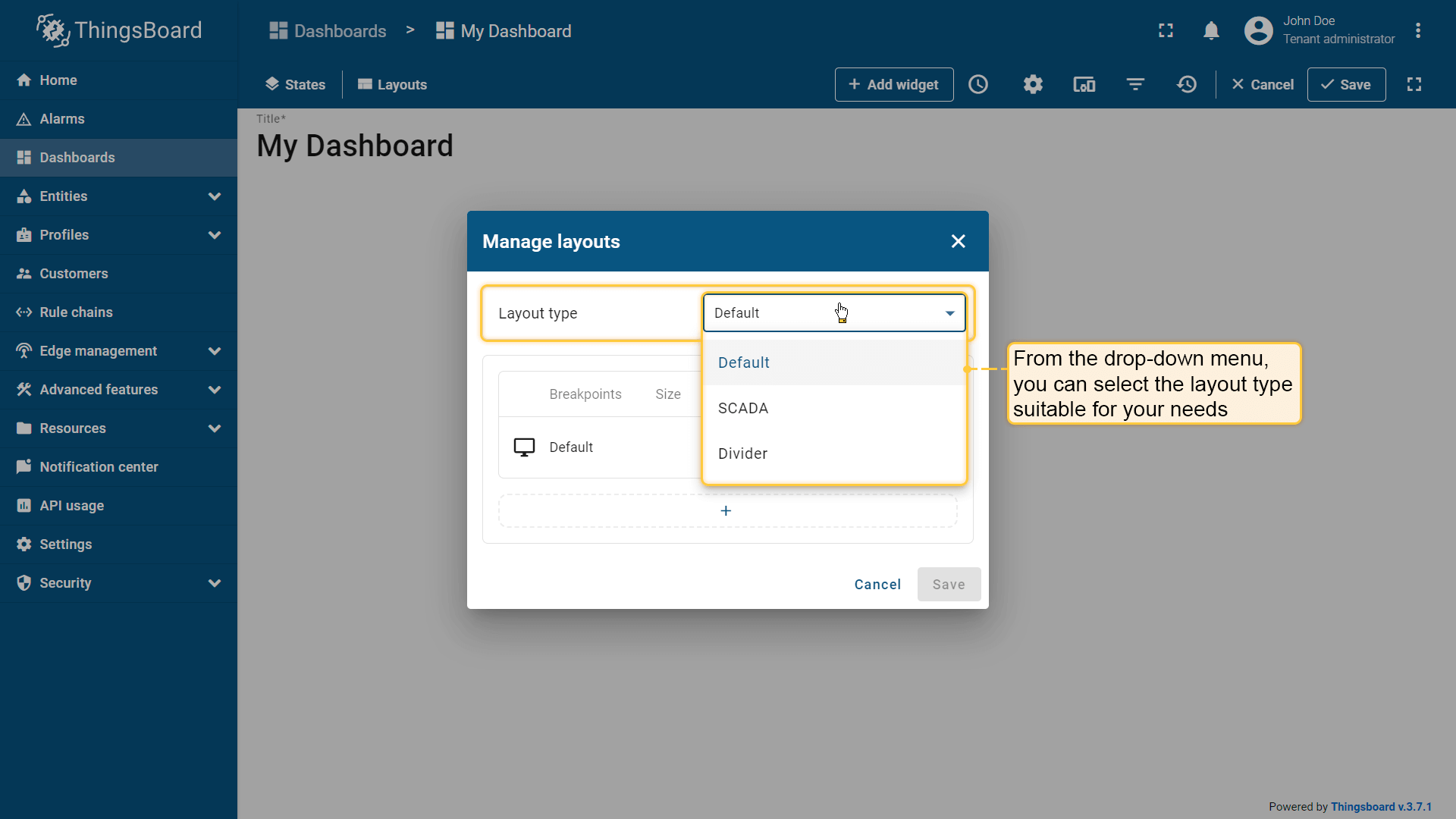Open the three-dot user menu

click(x=1418, y=31)
